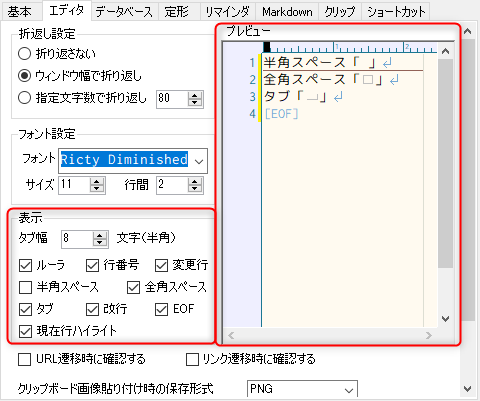Click the wrap column field showing 80
Viewport: 480px width, 401px height.
pos(172,99)
